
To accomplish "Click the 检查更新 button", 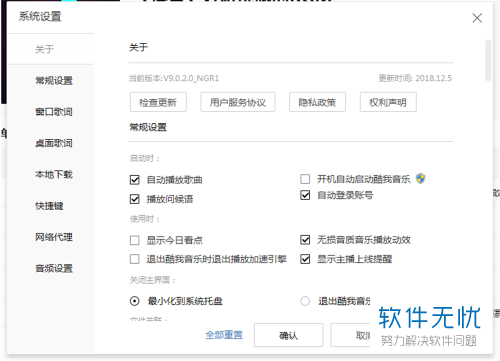I will point(158,102).
